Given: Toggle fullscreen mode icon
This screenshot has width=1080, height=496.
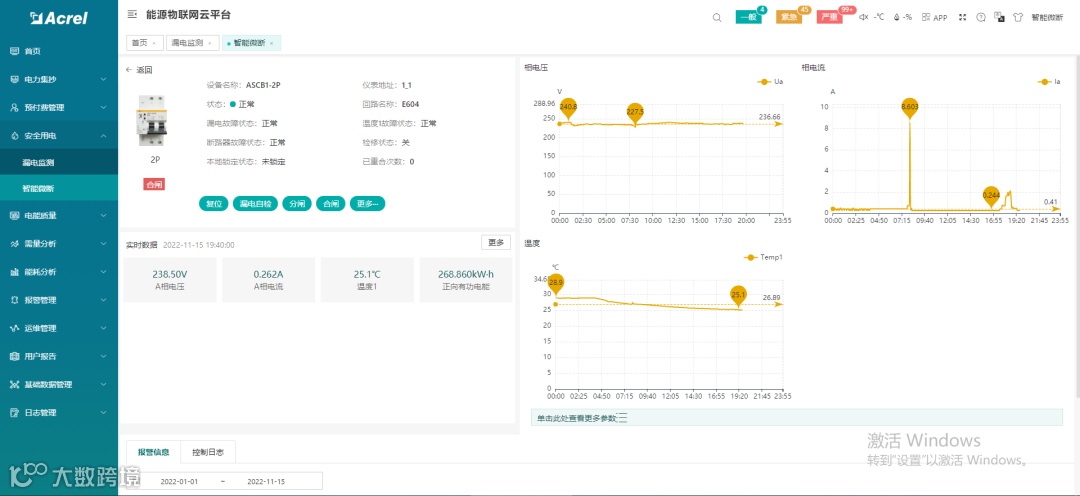Looking at the screenshot, I should [x=963, y=17].
